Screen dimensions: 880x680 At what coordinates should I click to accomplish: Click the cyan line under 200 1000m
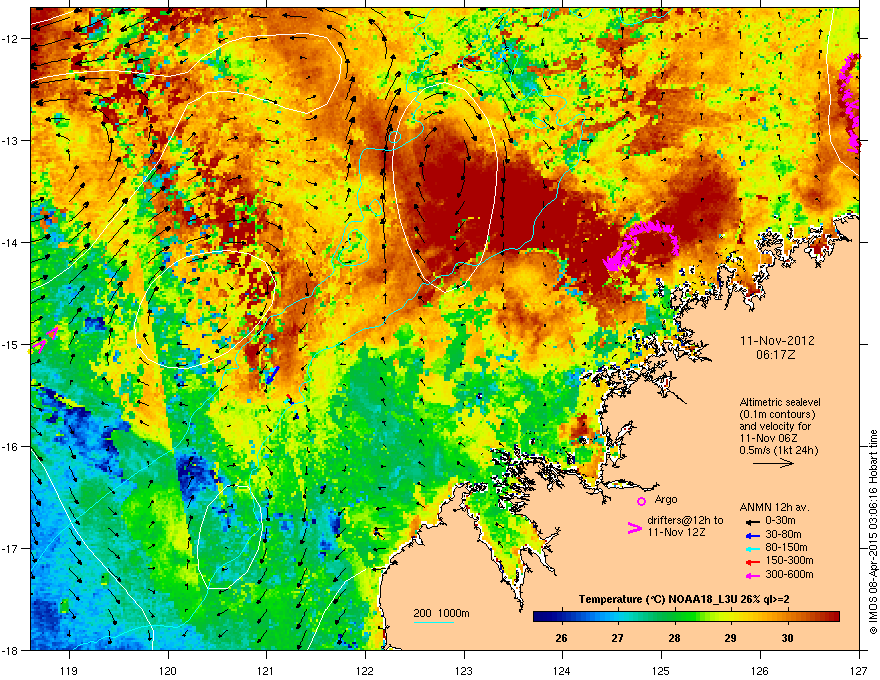click(x=434, y=622)
